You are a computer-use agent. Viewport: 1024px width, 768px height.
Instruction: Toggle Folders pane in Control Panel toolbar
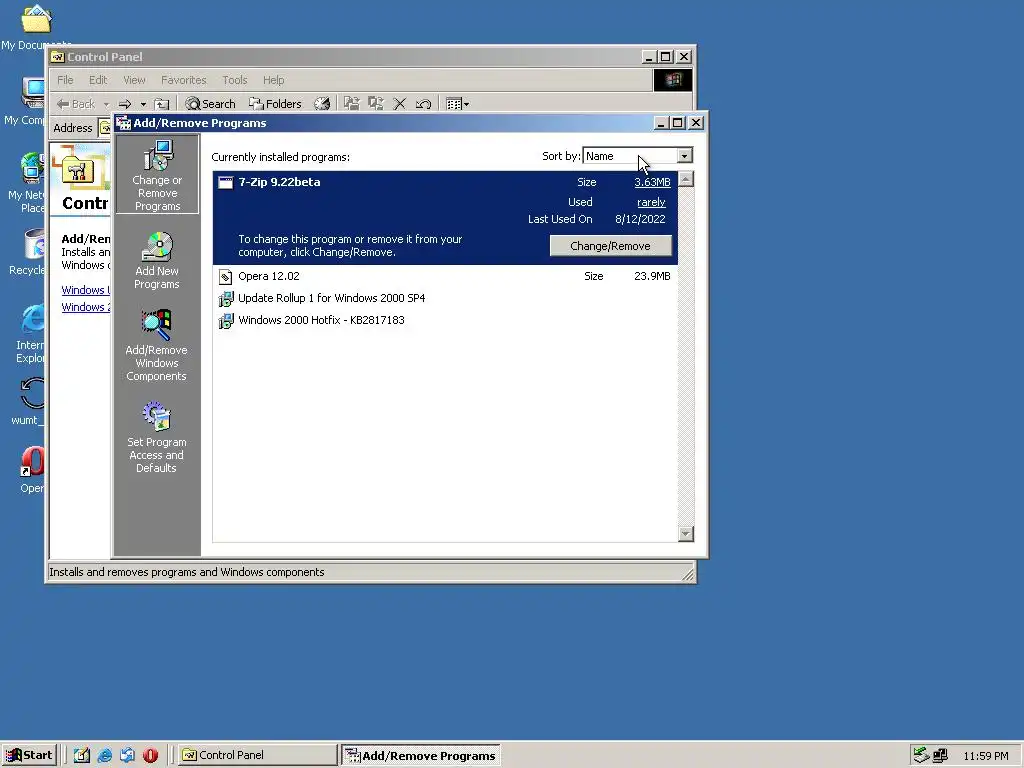(x=275, y=104)
